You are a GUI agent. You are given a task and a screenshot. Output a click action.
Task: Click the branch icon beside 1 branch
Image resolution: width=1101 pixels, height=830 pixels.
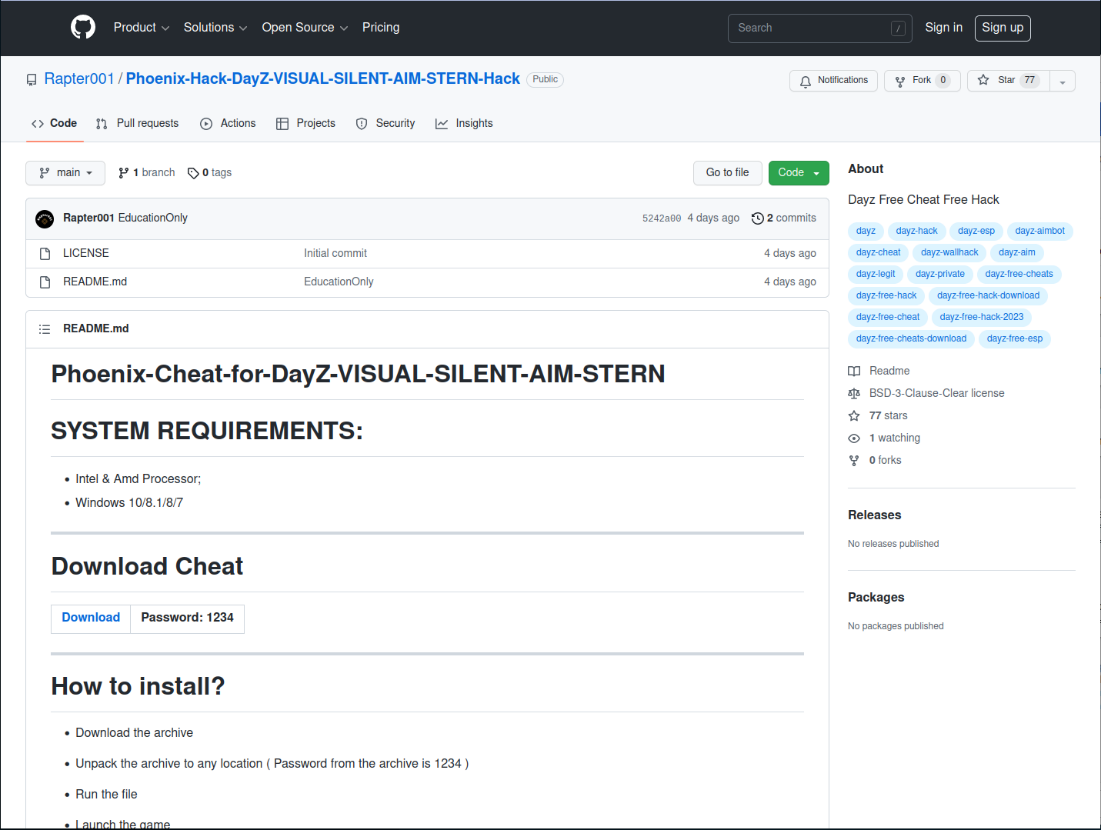pos(124,173)
